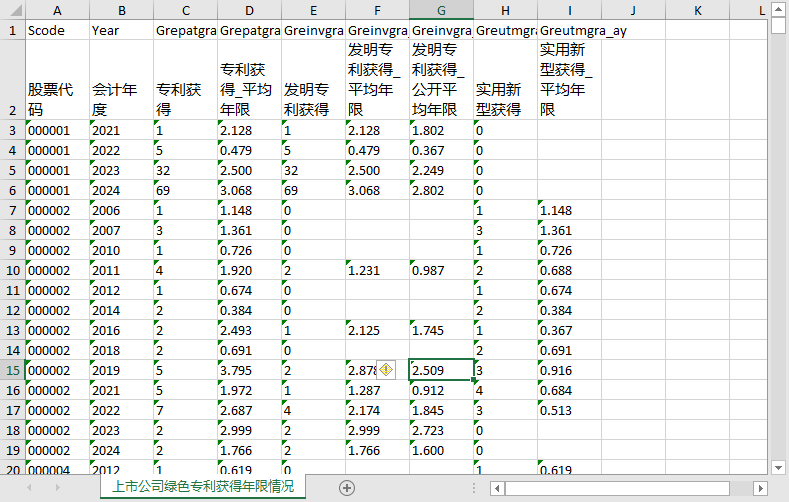Viewport: 789px width, 502px height.
Task: Click cell D8 containing 1.361
Action: [249, 230]
